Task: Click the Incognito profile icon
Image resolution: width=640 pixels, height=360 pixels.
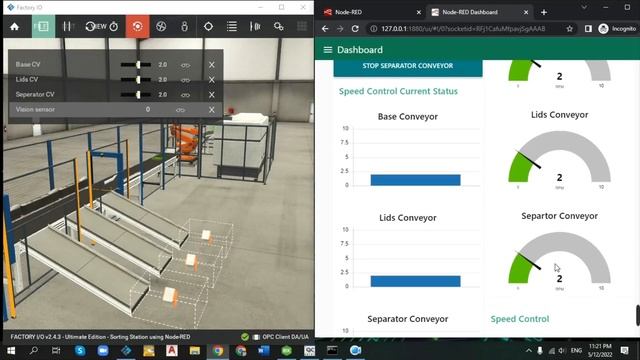Action: coord(603,29)
